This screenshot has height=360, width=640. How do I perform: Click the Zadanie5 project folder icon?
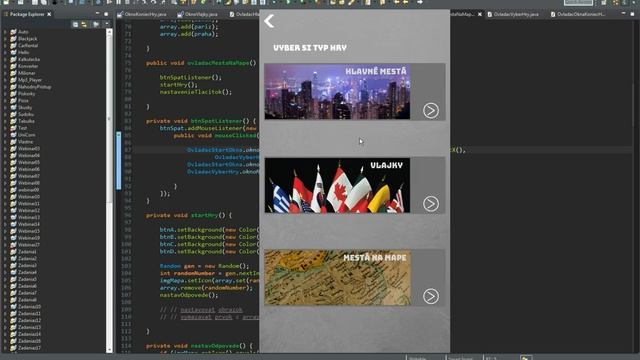(13, 279)
